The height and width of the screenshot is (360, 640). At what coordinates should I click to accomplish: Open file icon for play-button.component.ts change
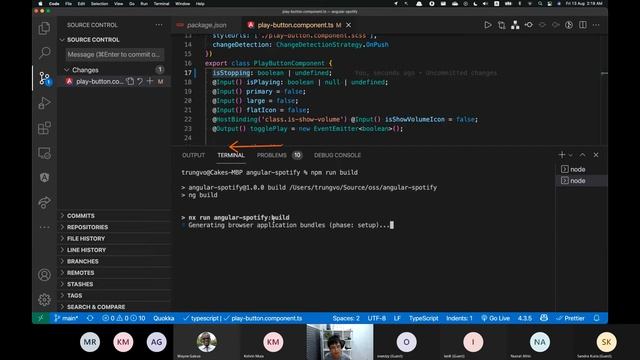[x=130, y=81]
